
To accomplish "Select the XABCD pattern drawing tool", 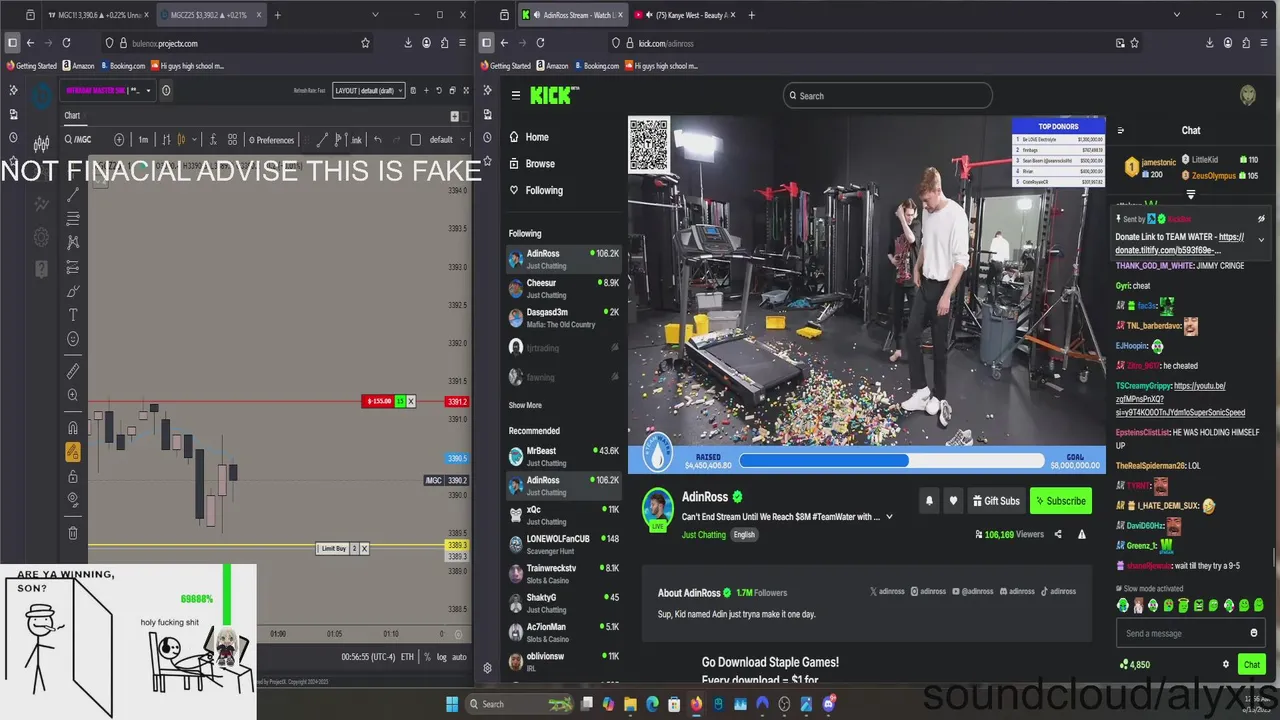I will 73,242.
